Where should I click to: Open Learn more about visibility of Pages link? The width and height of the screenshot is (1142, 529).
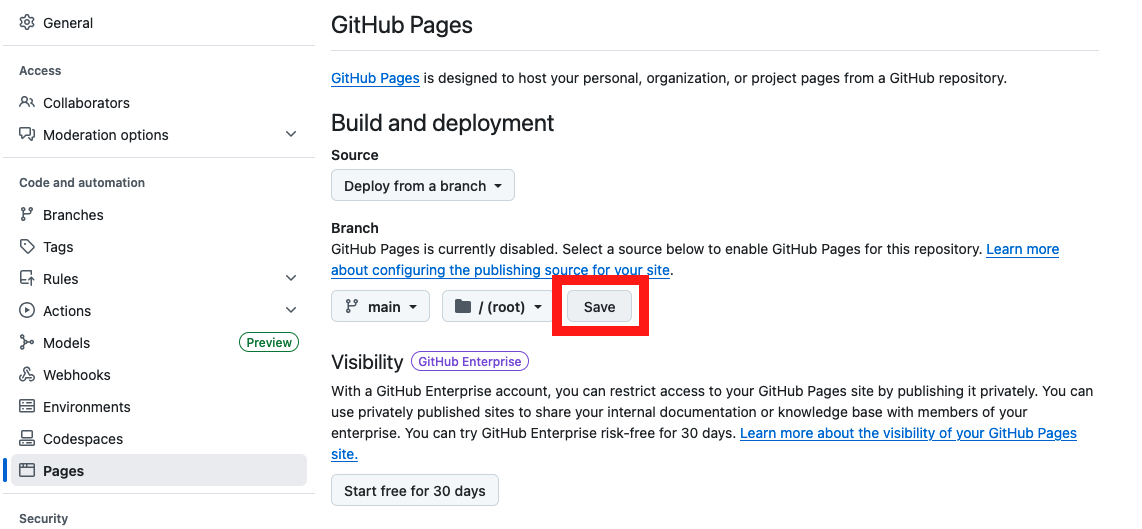908,434
